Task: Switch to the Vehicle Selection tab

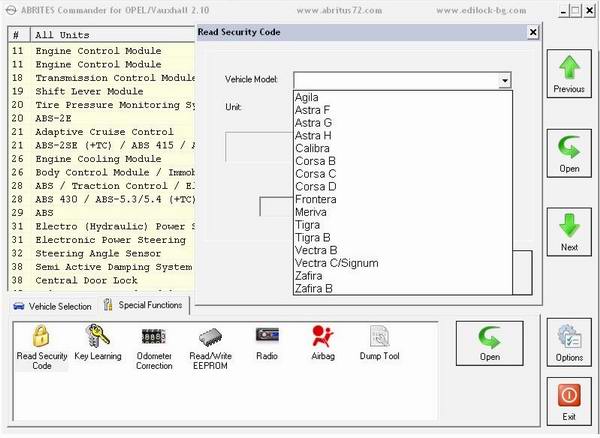Action: pos(52,306)
